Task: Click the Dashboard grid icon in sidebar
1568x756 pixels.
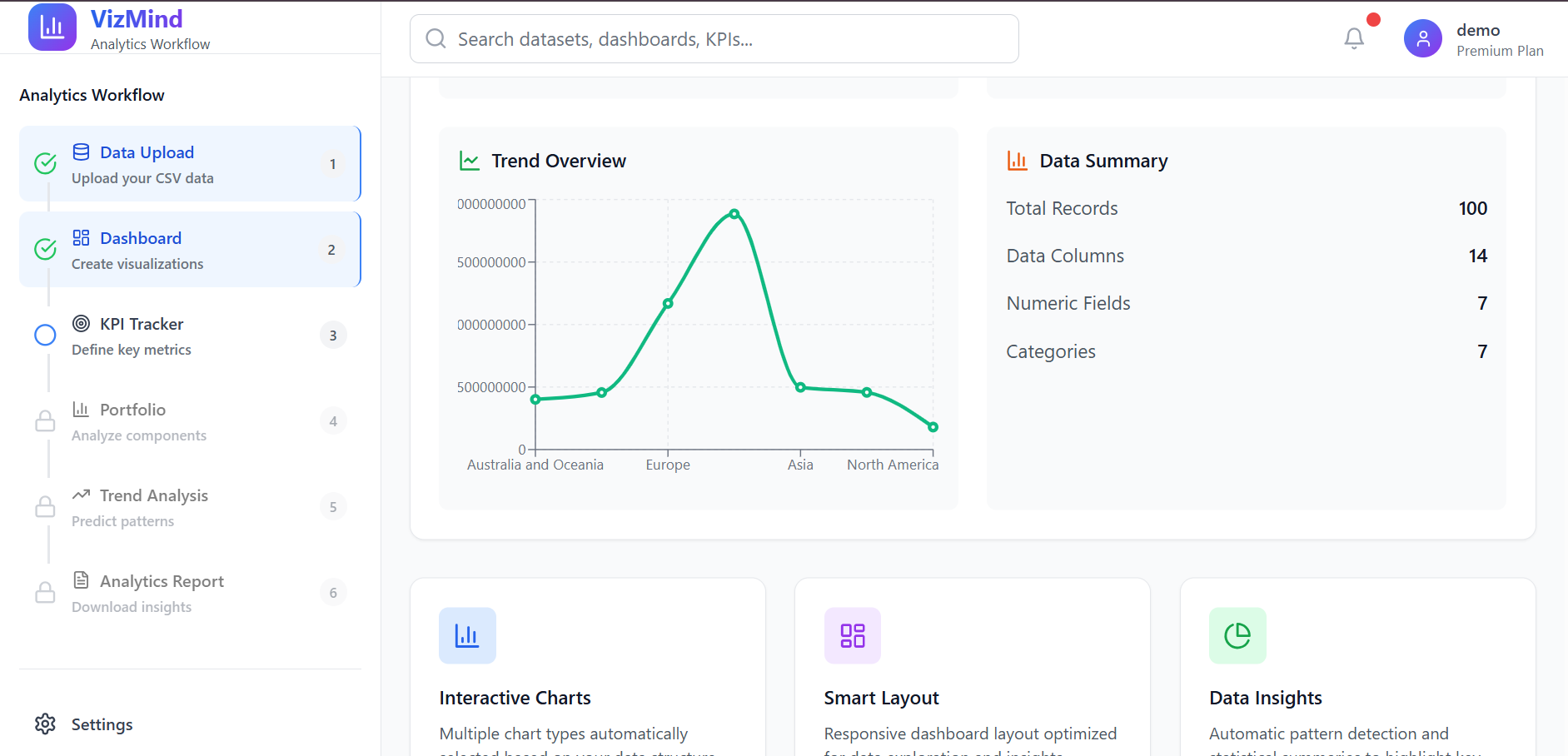Action: coord(81,237)
